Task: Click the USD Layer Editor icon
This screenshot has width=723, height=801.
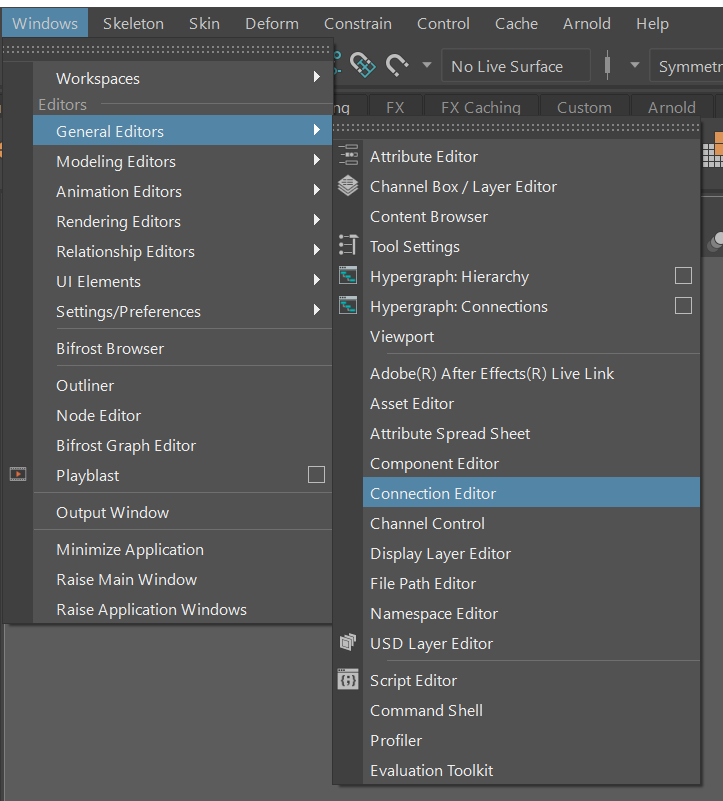Action: [348, 643]
